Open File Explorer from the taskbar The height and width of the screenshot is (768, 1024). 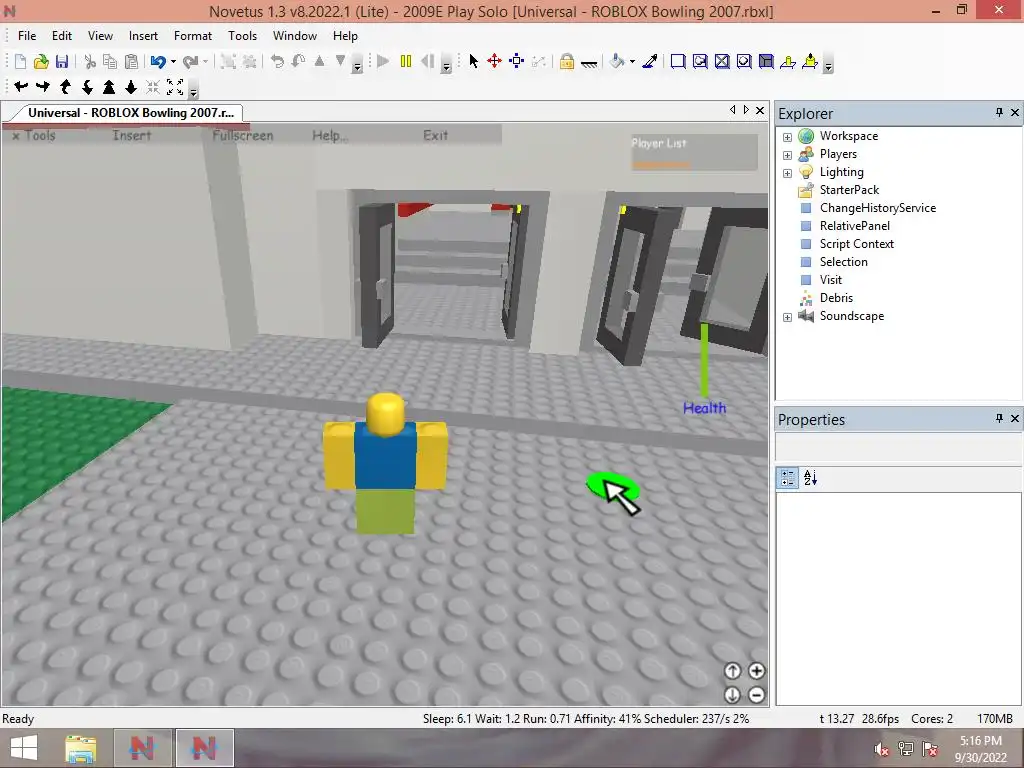click(80, 748)
